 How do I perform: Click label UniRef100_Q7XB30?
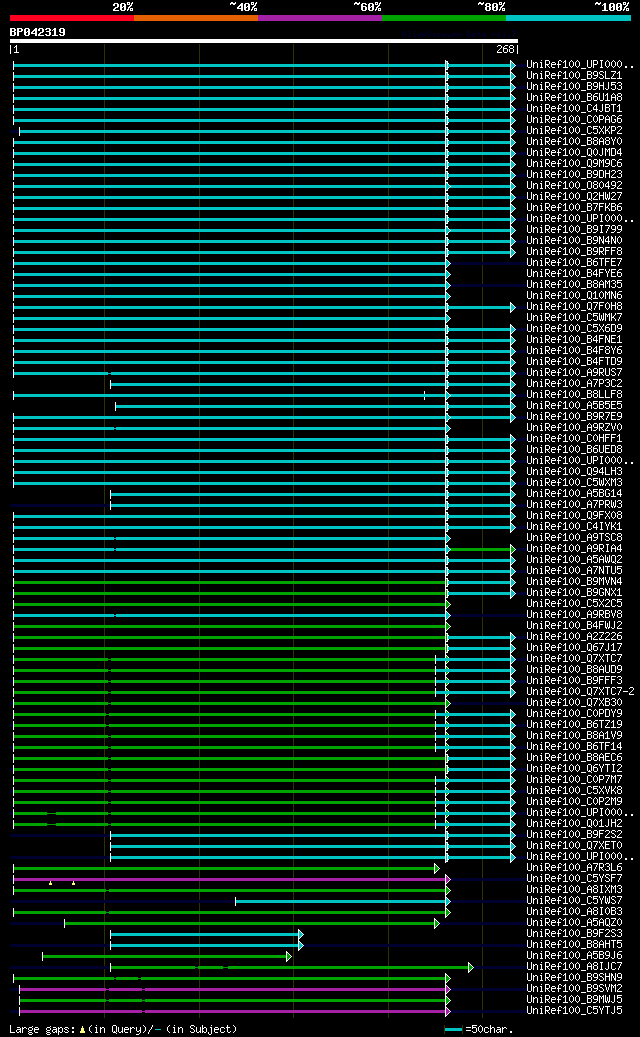point(574,702)
